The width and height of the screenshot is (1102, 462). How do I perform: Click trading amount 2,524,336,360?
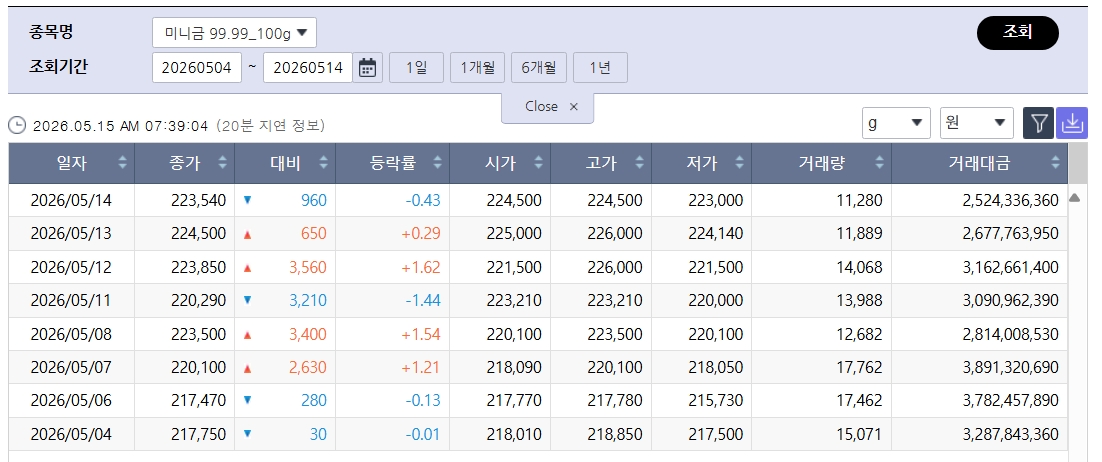click(1011, 200)
